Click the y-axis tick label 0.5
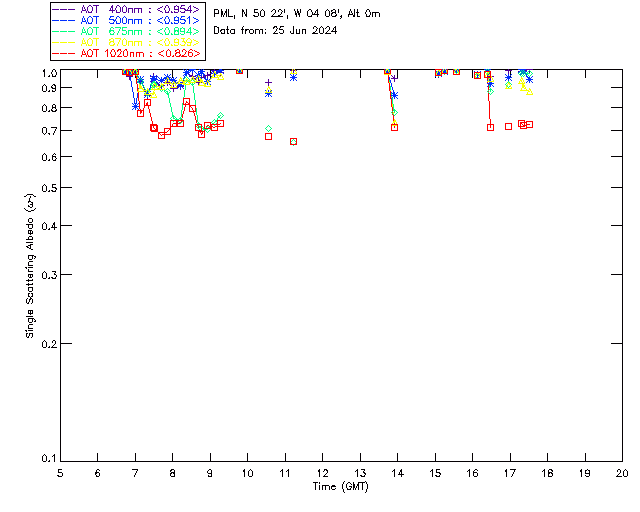 click(49, 188)
